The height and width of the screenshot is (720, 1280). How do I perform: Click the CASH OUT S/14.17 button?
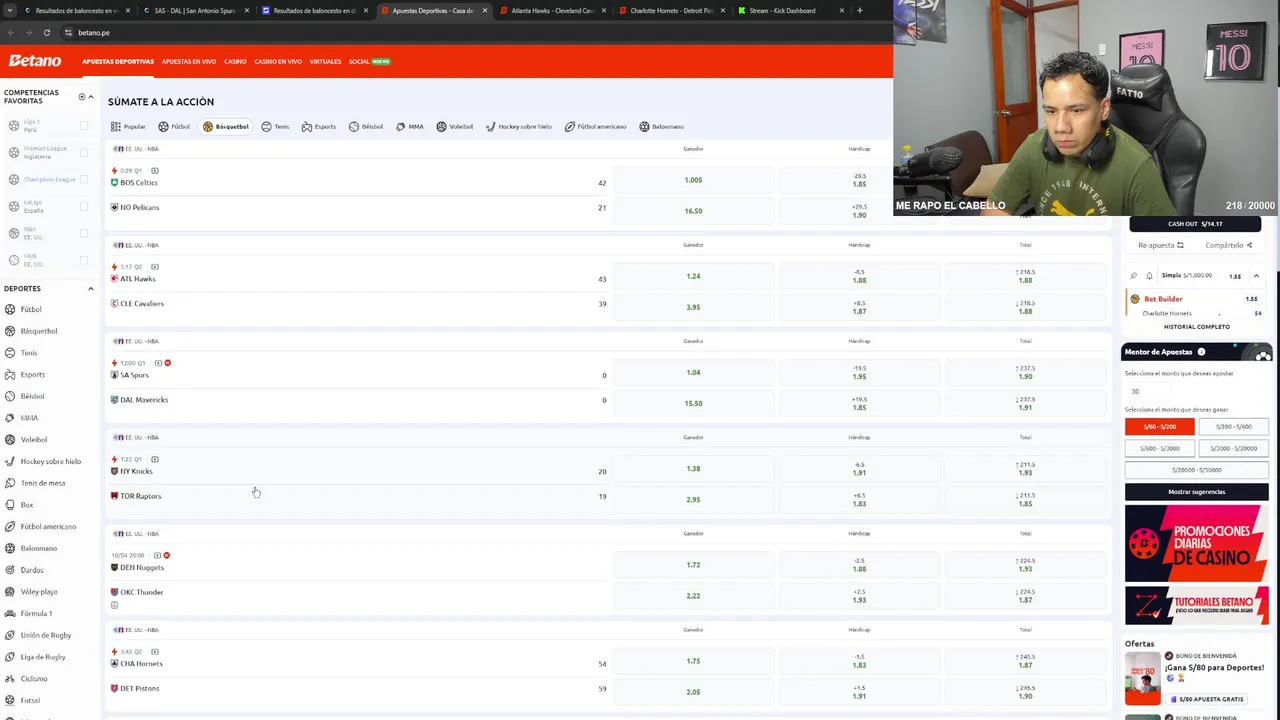pyautogui.click(x=1196, y=224)
